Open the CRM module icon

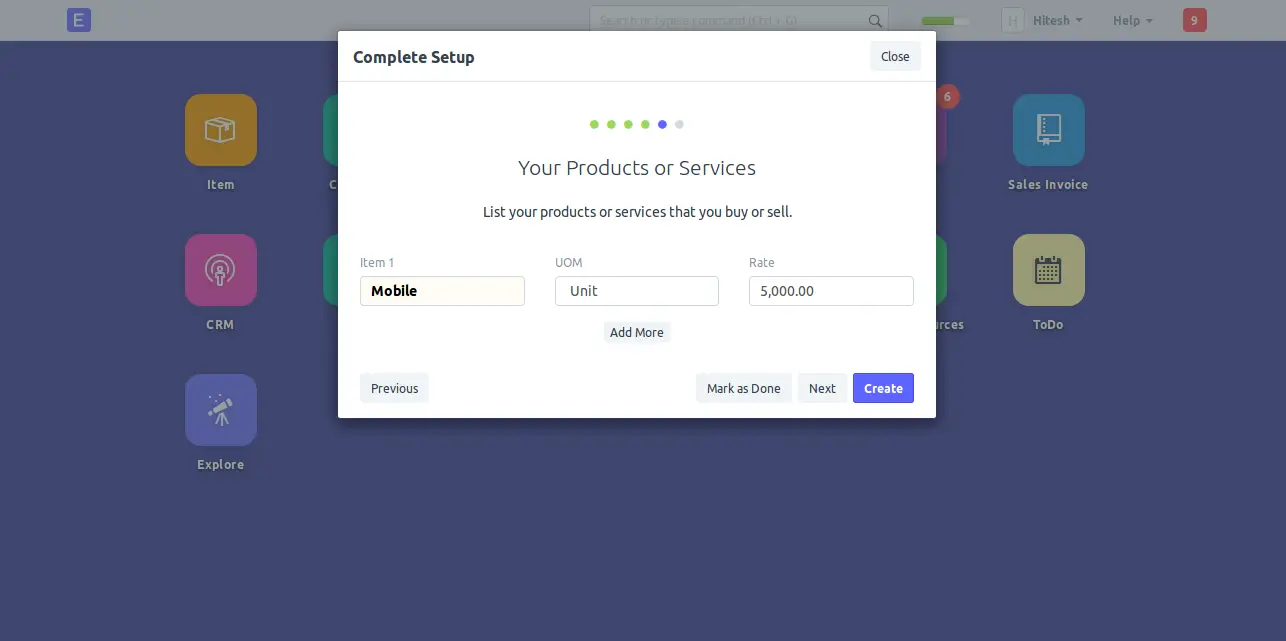(221, 270)
